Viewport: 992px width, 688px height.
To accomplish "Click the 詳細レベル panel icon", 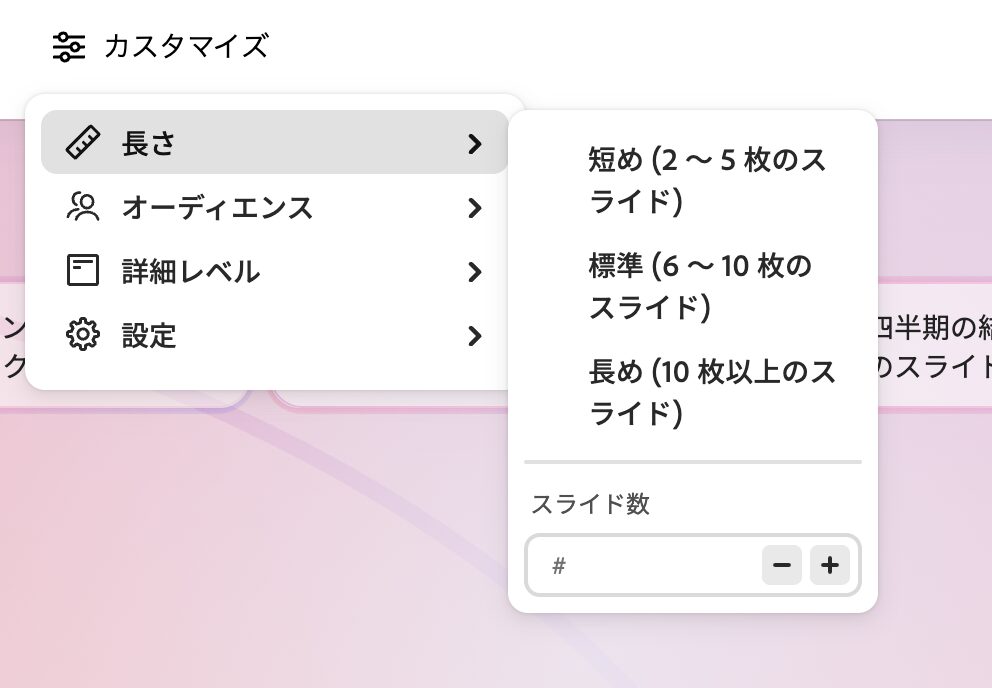I will pyautogui.click(x=83, y=270).
